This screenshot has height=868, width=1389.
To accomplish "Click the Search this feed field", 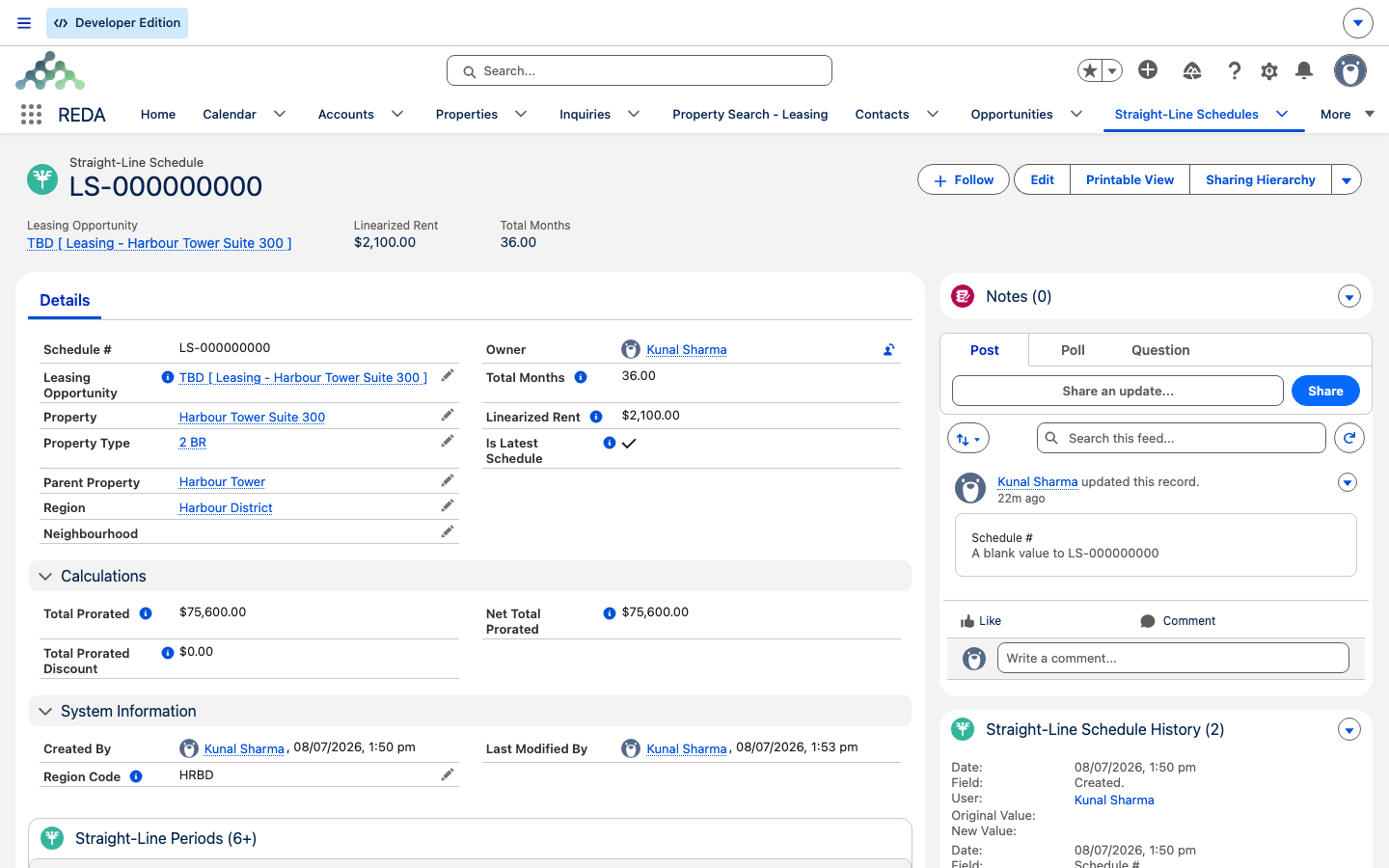I will (x=1182, y=438).
